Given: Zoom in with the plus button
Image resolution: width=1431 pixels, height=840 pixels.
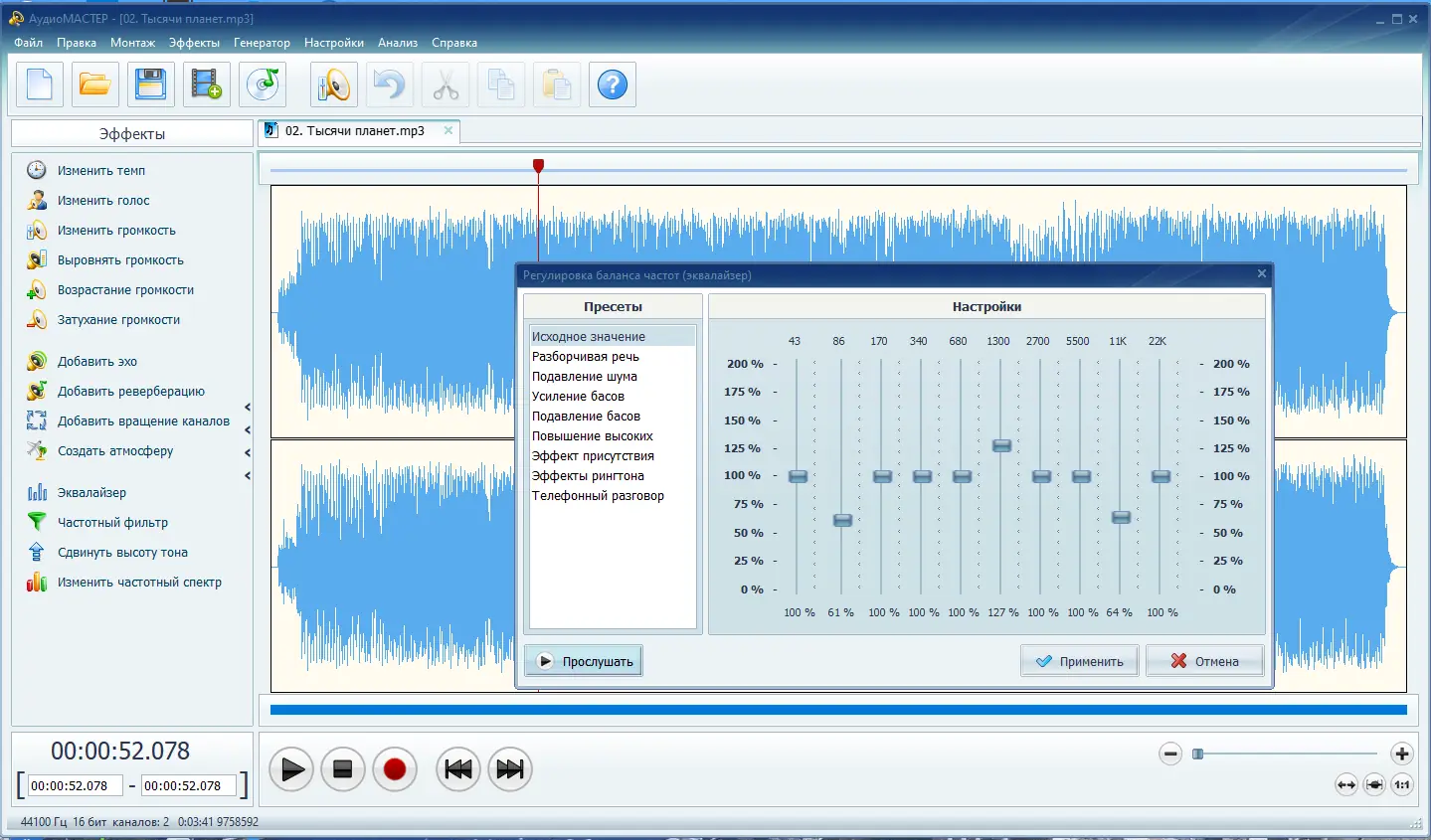Looking at the screenshot, I should tap(1402, 754).
